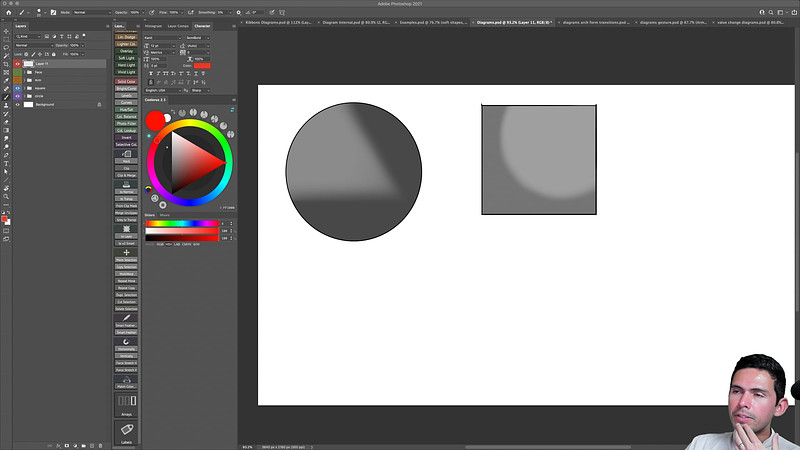Select the Move tool
Screen dimensions: 800x450
(6, 30)
